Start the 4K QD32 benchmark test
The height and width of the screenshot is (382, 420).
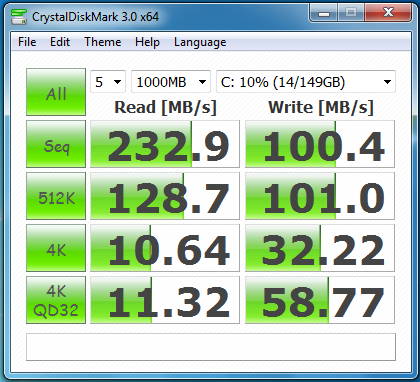(56, 300)
